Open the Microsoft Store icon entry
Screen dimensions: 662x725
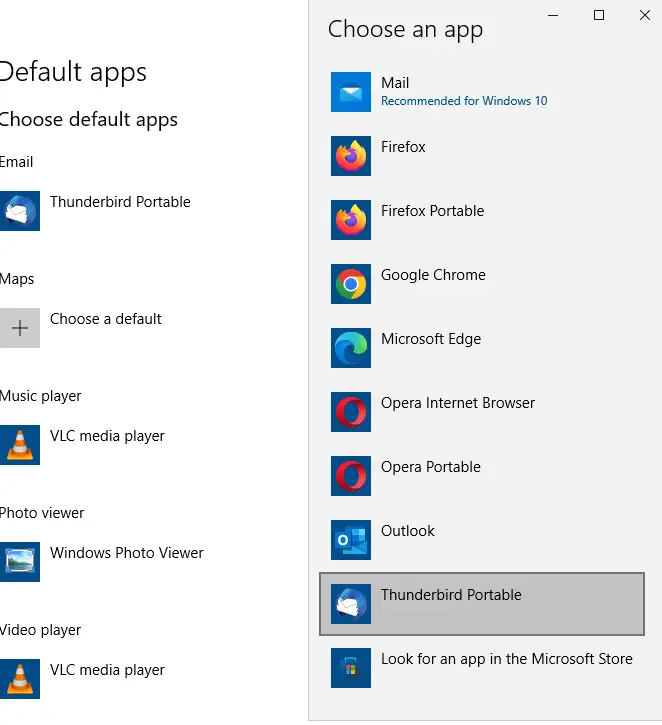[x=350, y=668]
